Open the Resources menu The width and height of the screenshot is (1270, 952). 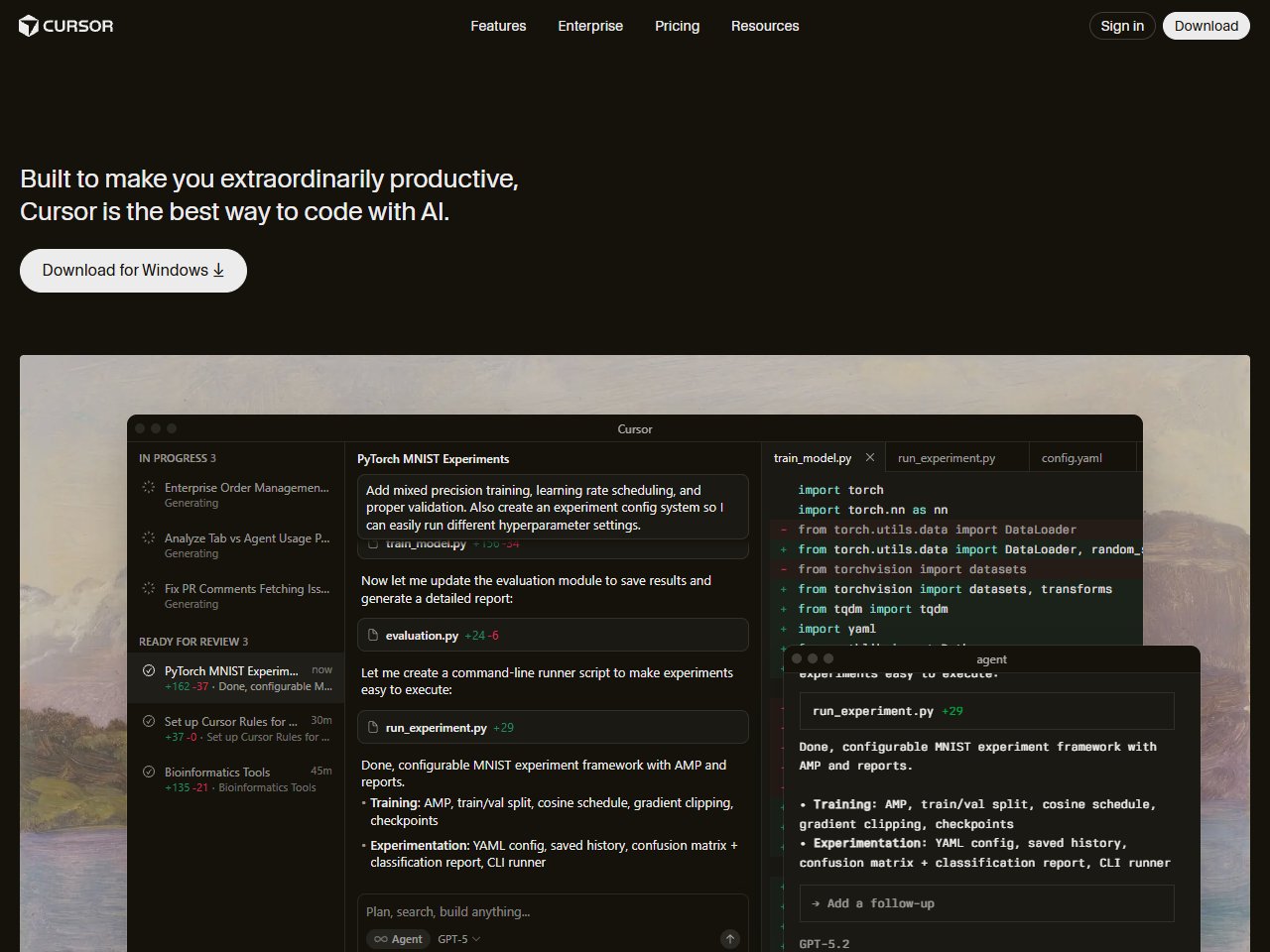[764, 26]
